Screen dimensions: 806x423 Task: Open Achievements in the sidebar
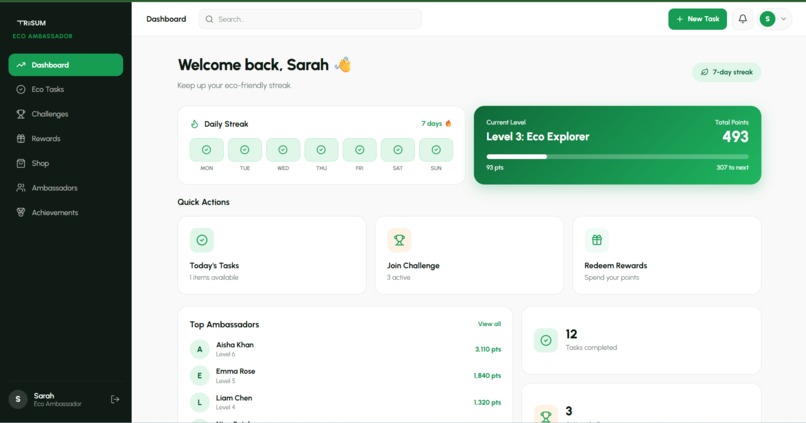tap(66, 213)
